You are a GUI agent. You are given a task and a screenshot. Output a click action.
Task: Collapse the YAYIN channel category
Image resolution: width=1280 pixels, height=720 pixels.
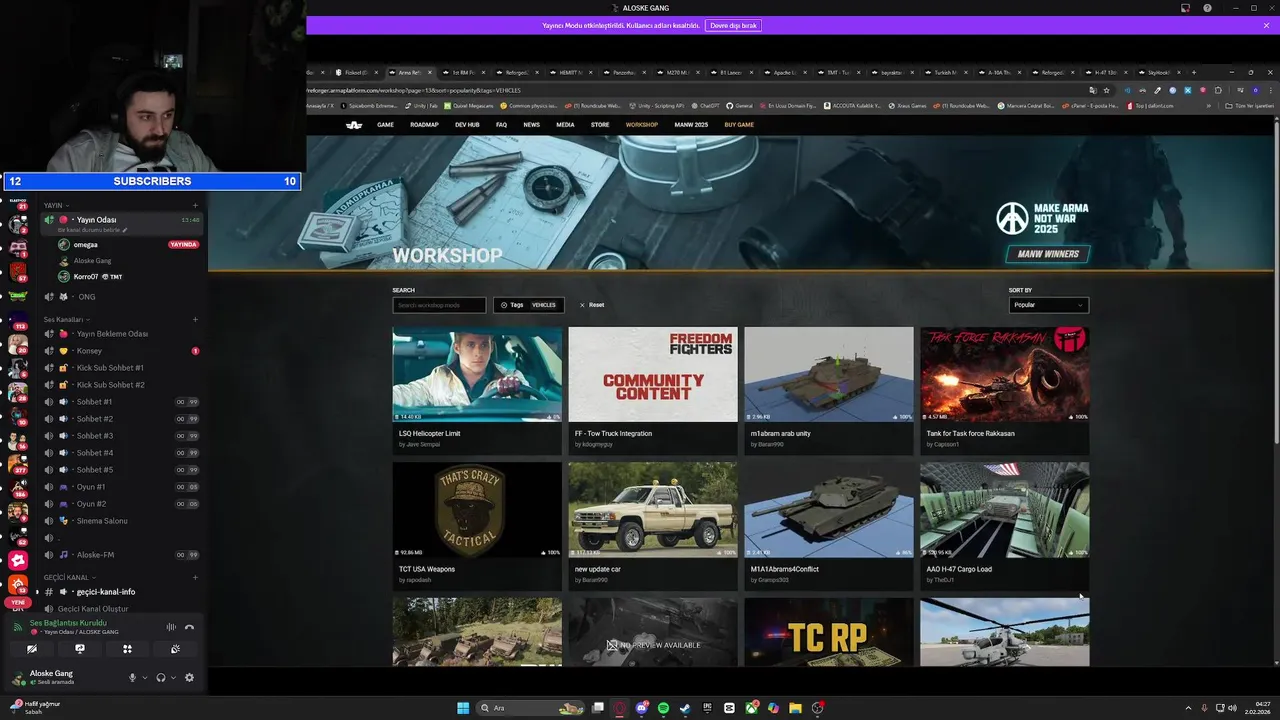click(56, 205)
